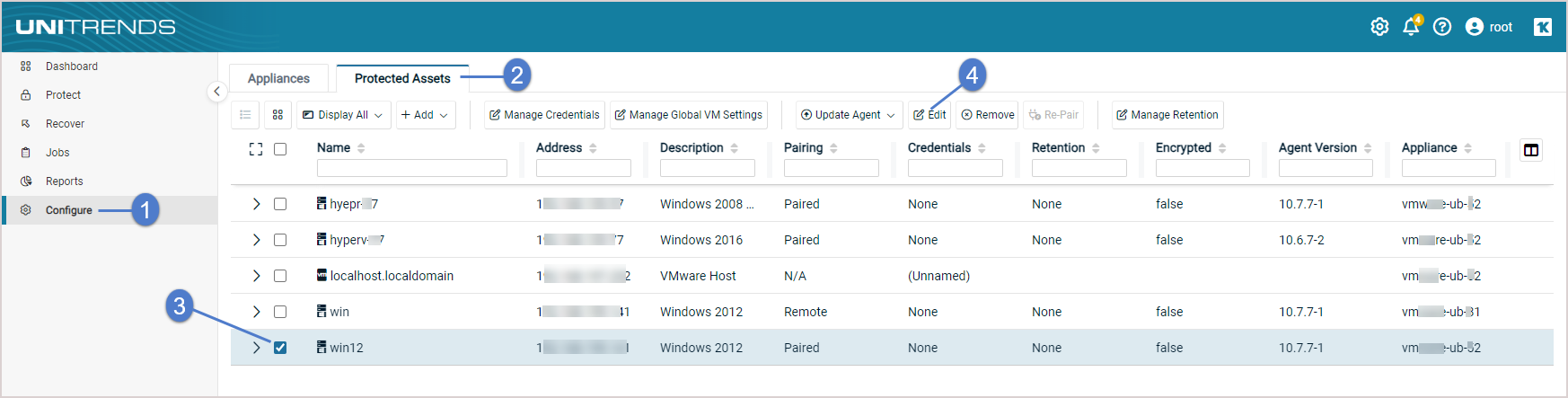This screenshot has width=1568, height=398.
Task: Check the hyepr-7 row checkbox
Action: click(x=280, y=204)
